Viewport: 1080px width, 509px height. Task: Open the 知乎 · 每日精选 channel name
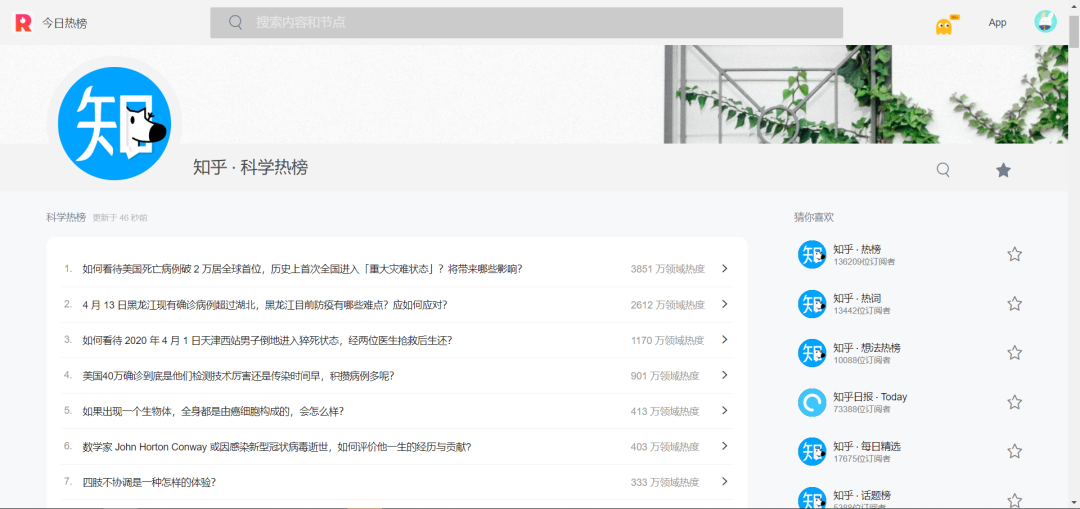(x=866, y=446)
